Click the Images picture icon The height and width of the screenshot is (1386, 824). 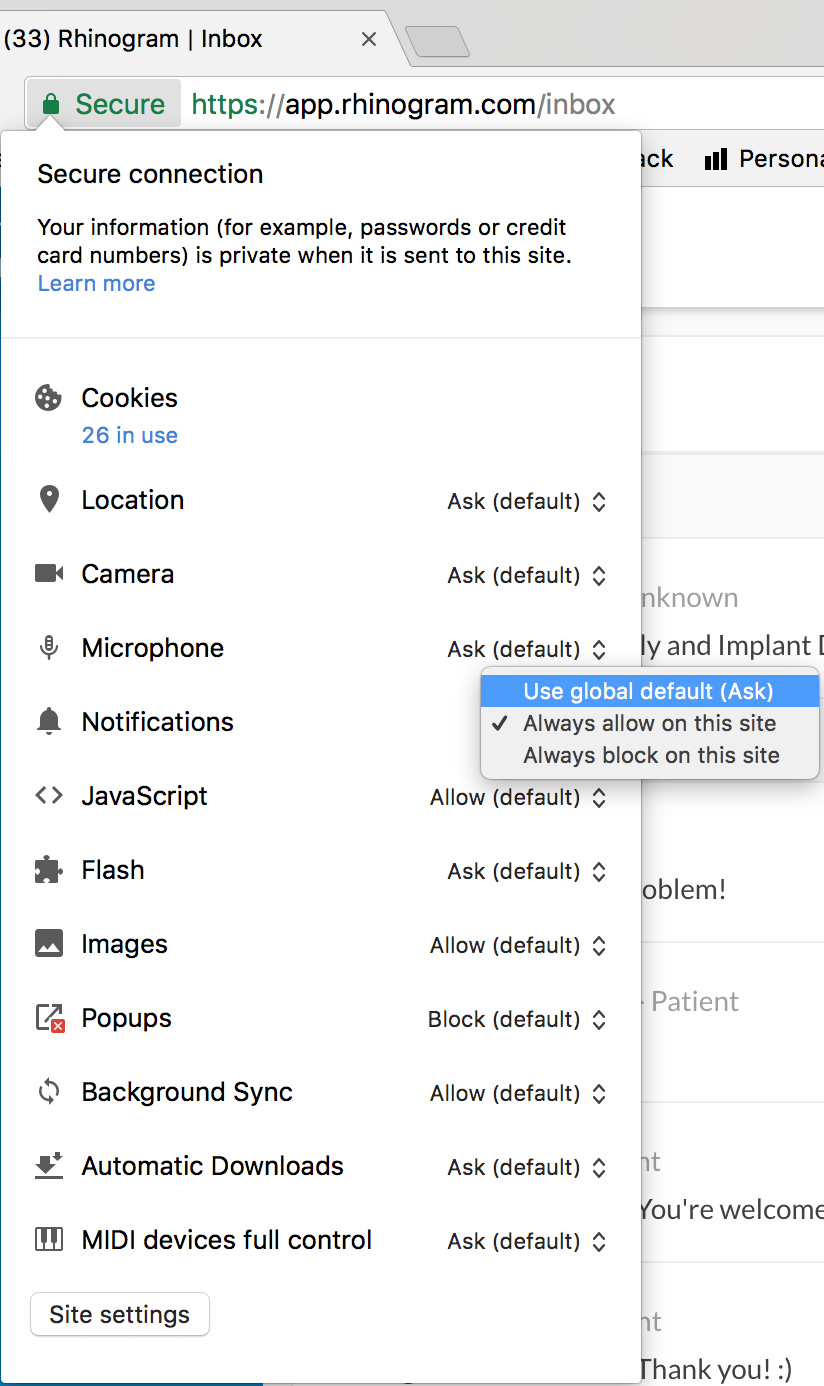click(x=48, y=944)
